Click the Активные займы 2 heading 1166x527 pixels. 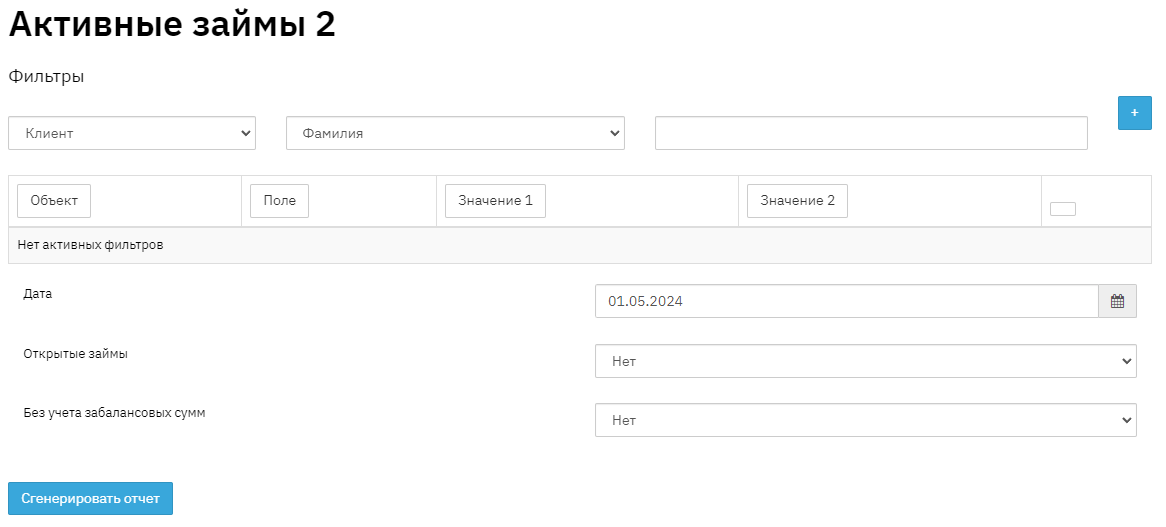172,26
